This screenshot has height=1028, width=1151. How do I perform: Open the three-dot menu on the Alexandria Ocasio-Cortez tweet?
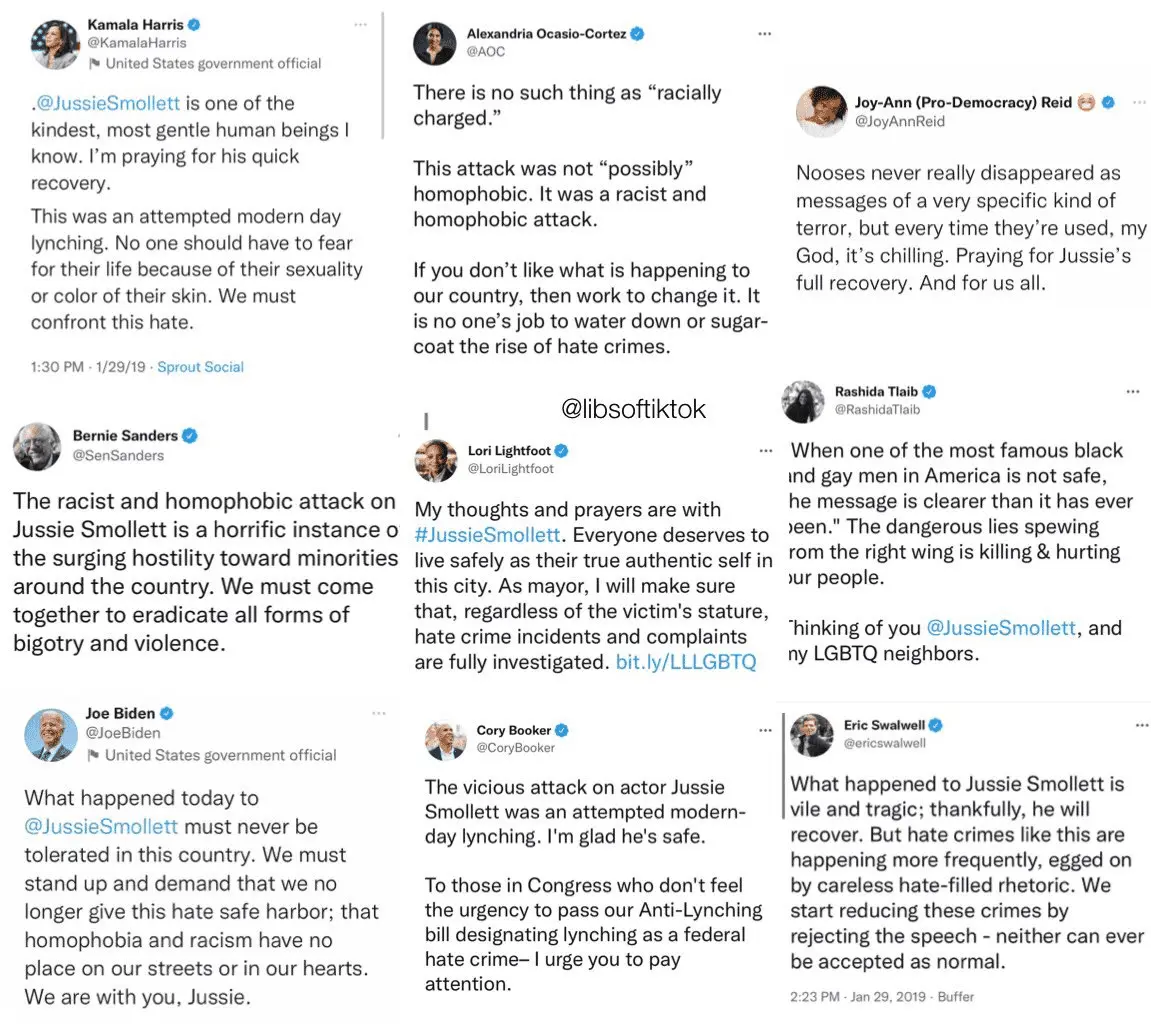click(x=765, y=33)
